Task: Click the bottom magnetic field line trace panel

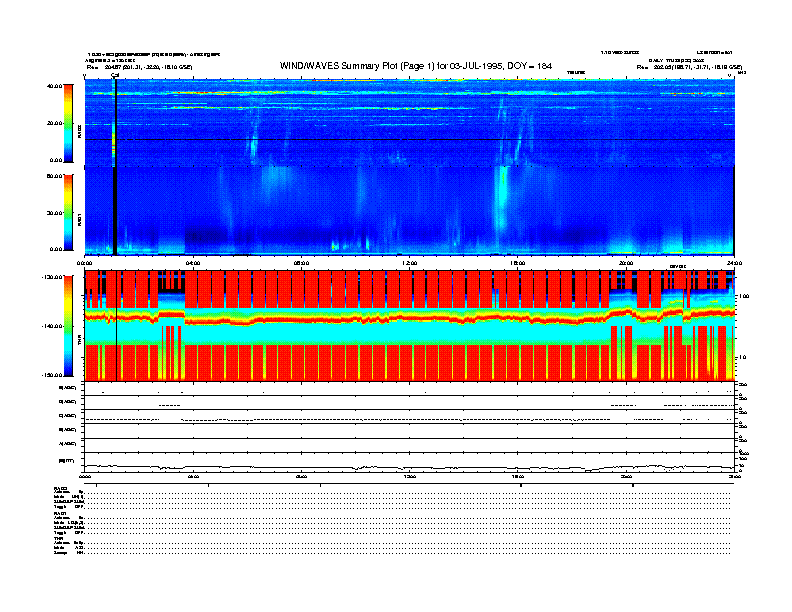Action: [410, 463]
